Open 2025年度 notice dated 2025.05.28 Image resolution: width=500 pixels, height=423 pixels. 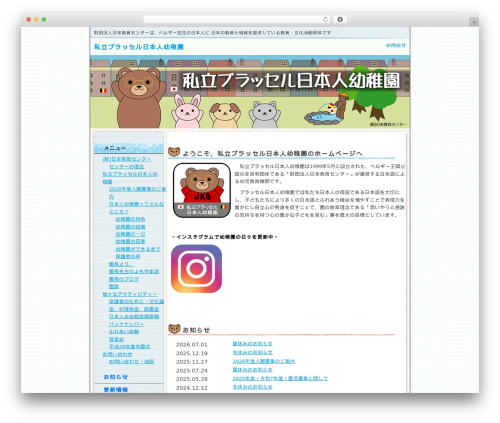(280, 378)
